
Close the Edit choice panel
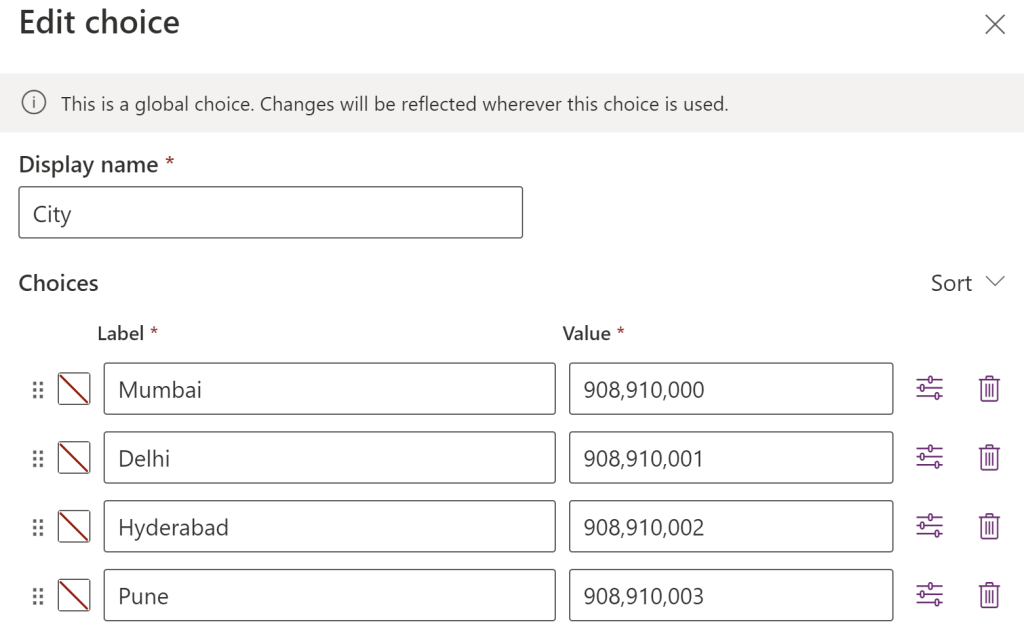pos(995,25)
